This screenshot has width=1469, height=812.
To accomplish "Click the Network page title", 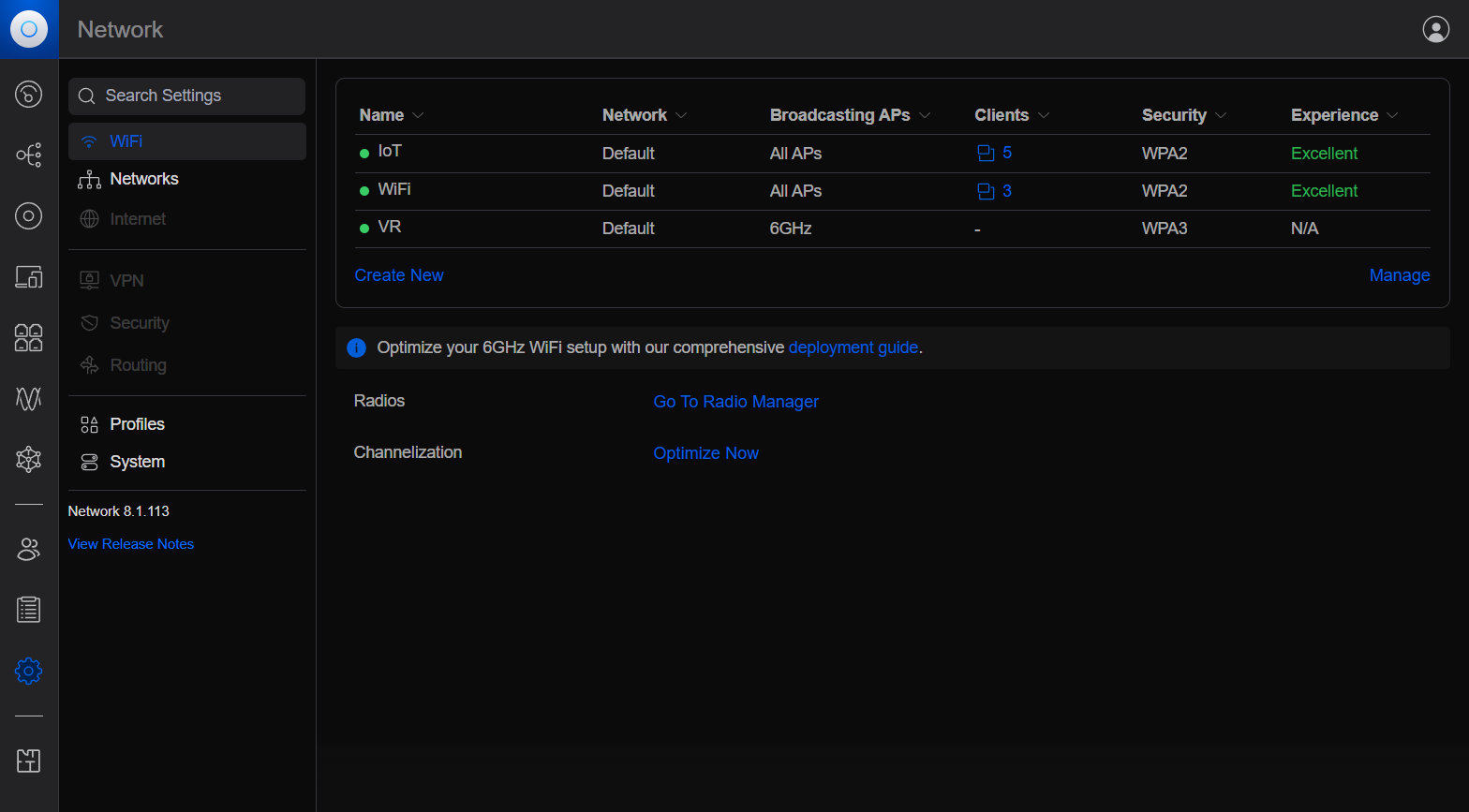I will click(120, 30).
